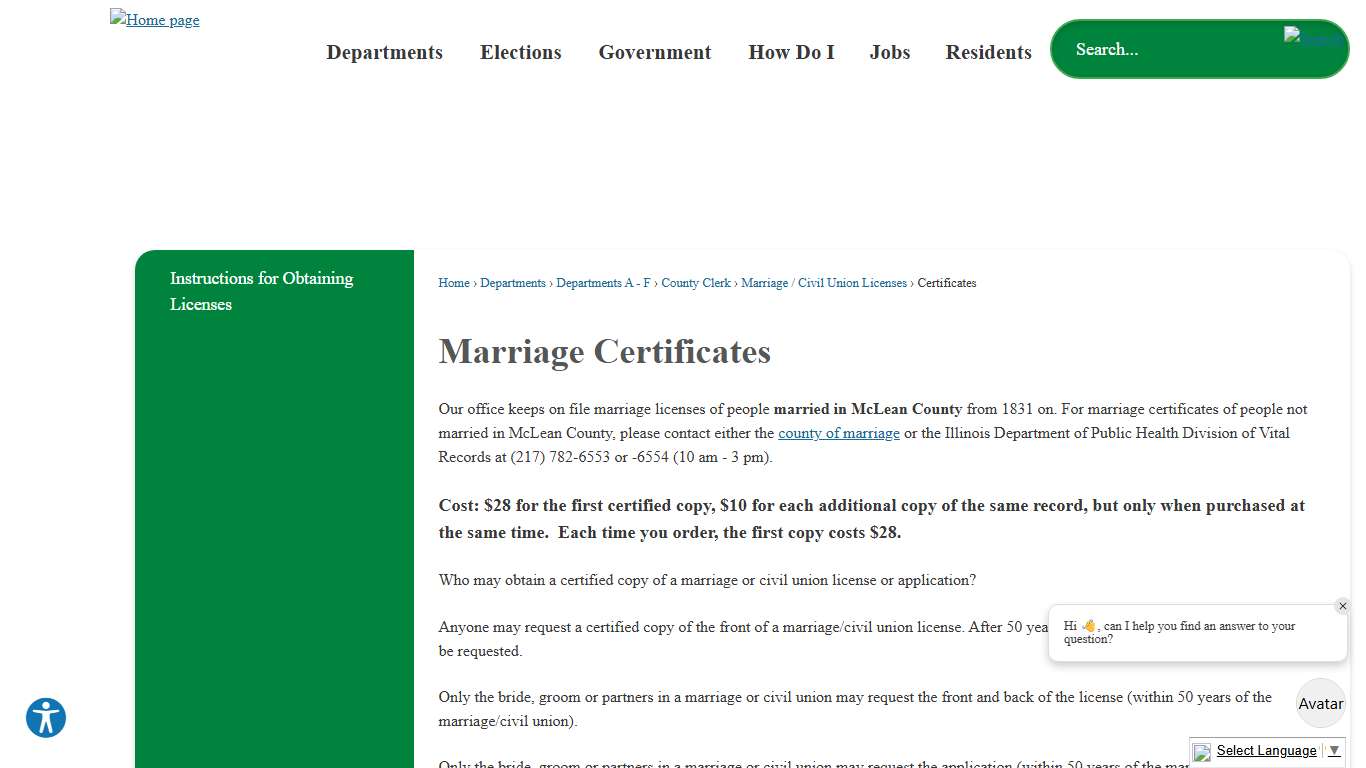Open the county of marriage link
Image resolution: width=1366 pixels, height=768 pixels.
pyautogui.click(x=838, y=433)
